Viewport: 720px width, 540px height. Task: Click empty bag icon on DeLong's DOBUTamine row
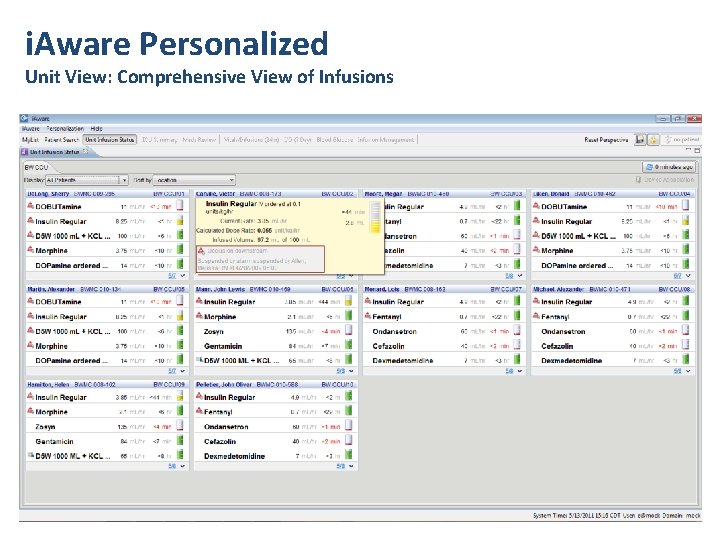pyautogui.click(x=180, y=205)
